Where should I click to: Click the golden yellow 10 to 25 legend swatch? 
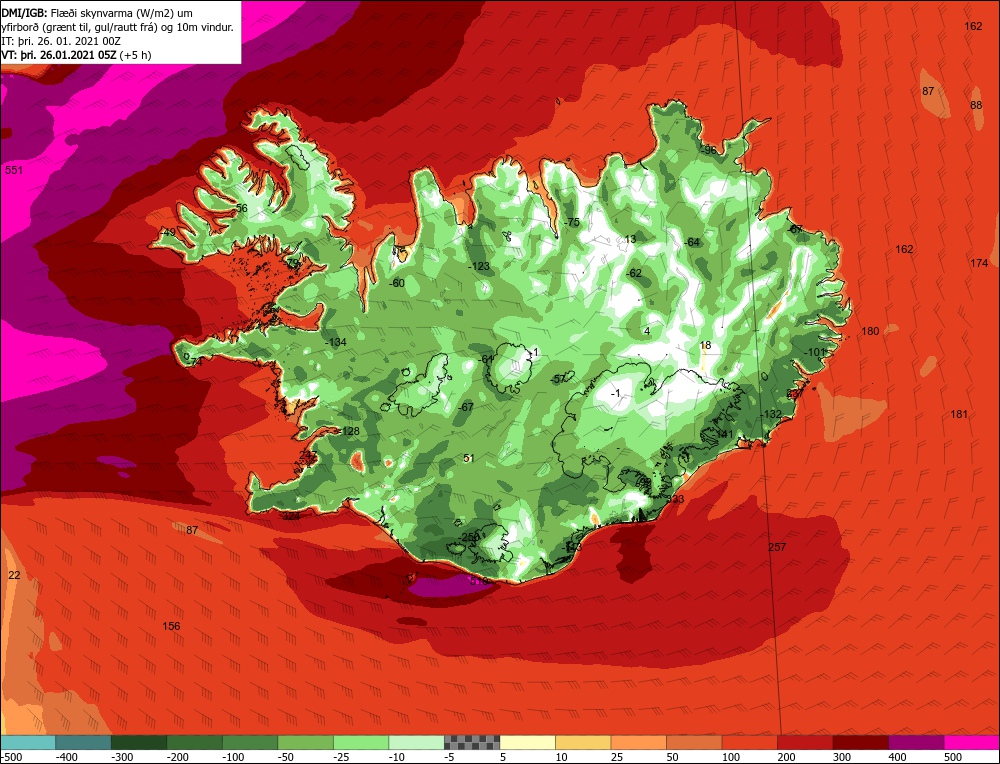[583, 742]
